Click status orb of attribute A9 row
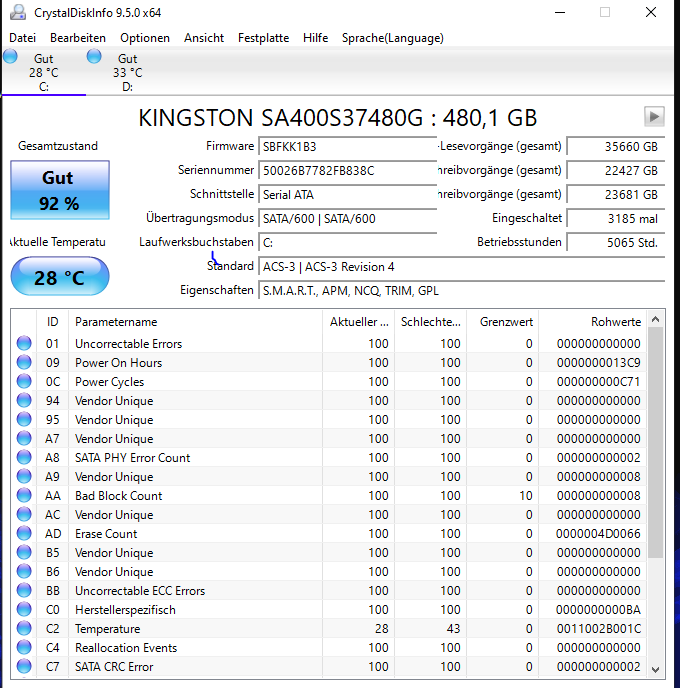Screen dimensions: 680x688 24,476
